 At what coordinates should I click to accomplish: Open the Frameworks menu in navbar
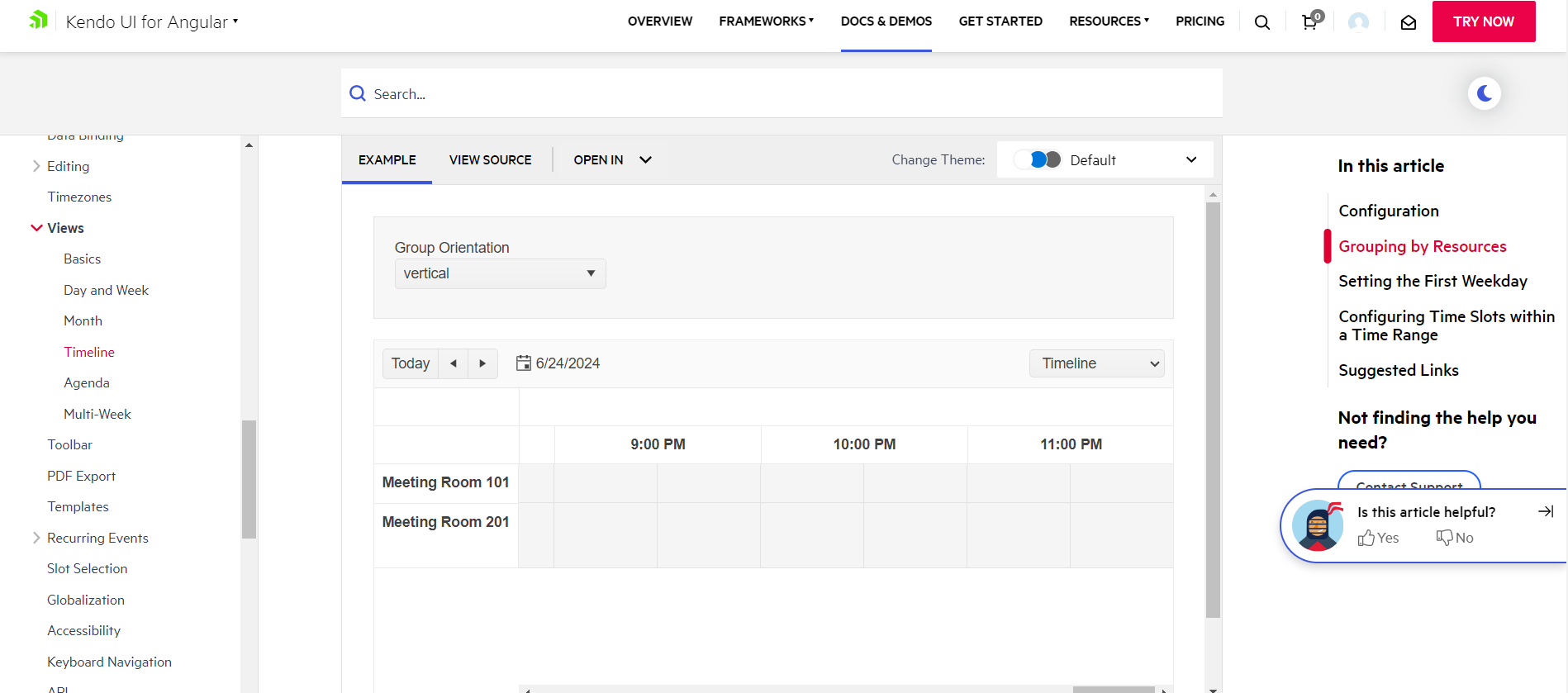[766, 21]
